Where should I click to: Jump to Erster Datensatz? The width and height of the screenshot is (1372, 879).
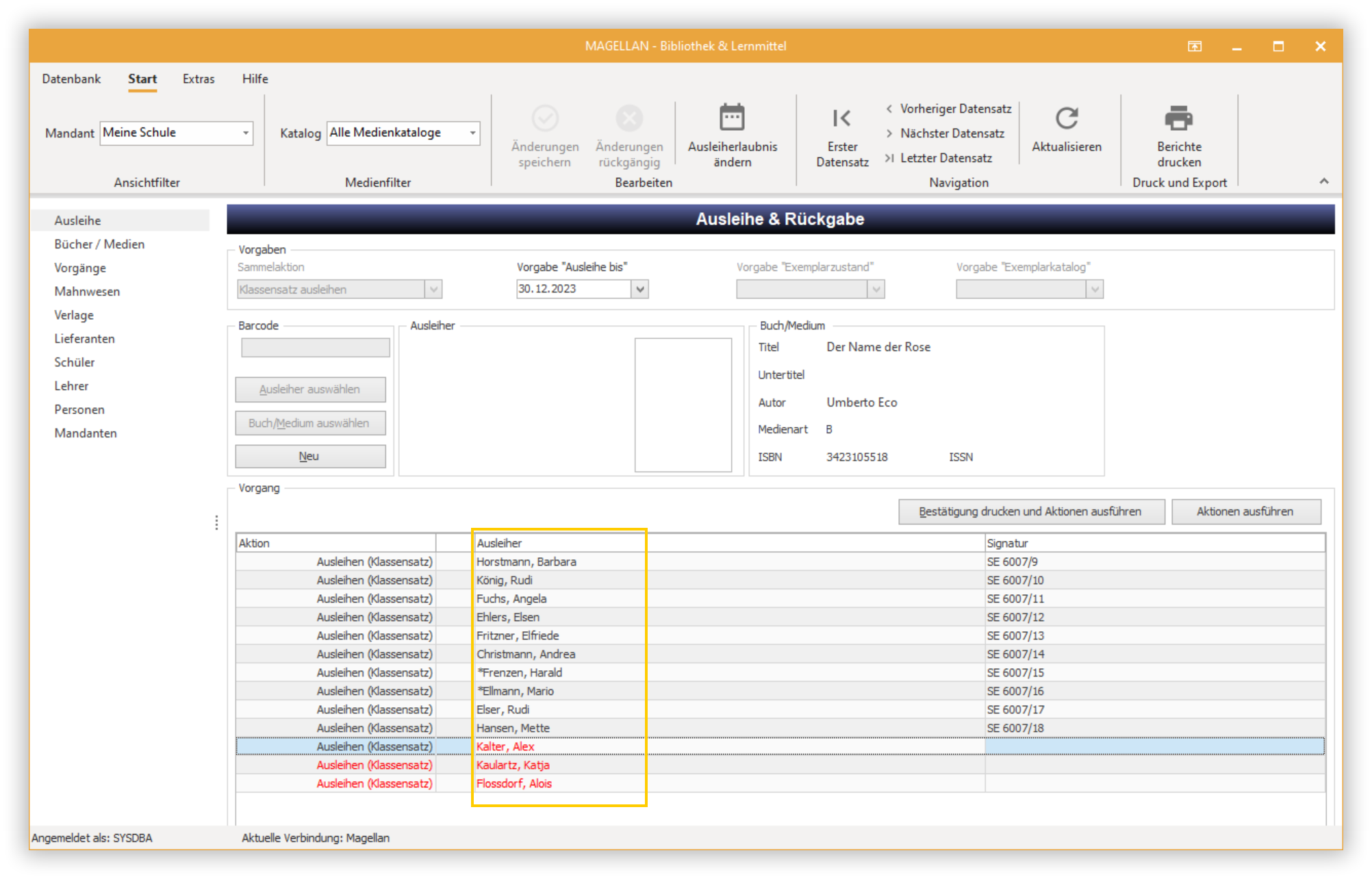pyautogui.click(x=842, y=137)
